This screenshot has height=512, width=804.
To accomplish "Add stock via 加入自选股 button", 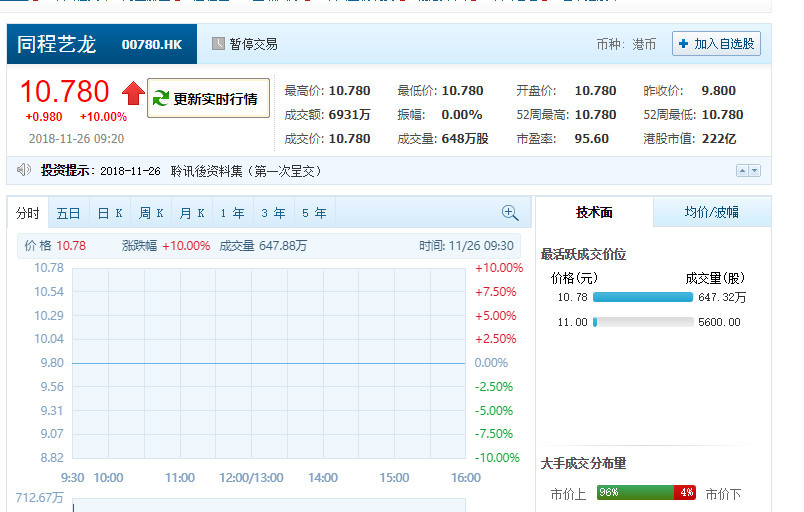I will [x=716, y=44].
